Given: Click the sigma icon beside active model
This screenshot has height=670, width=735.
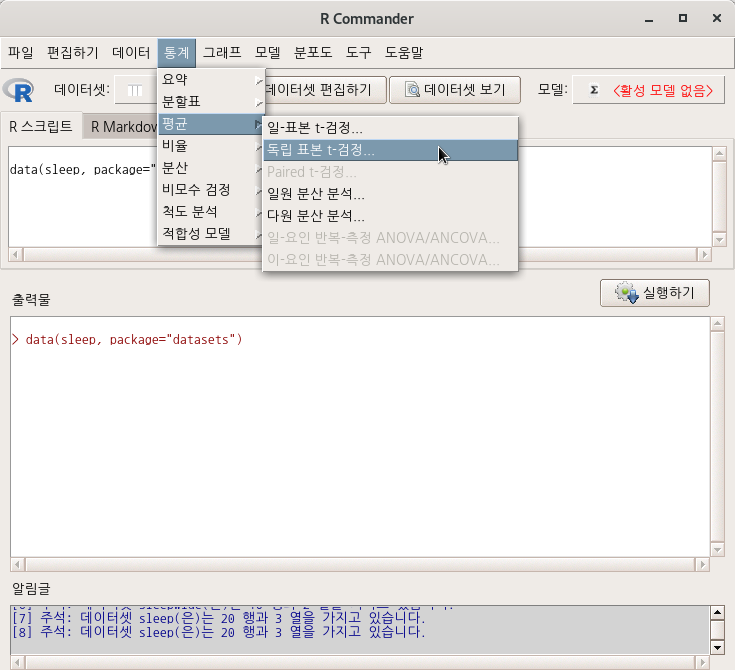Looking at the screenshot, I should tap(594, 90).
